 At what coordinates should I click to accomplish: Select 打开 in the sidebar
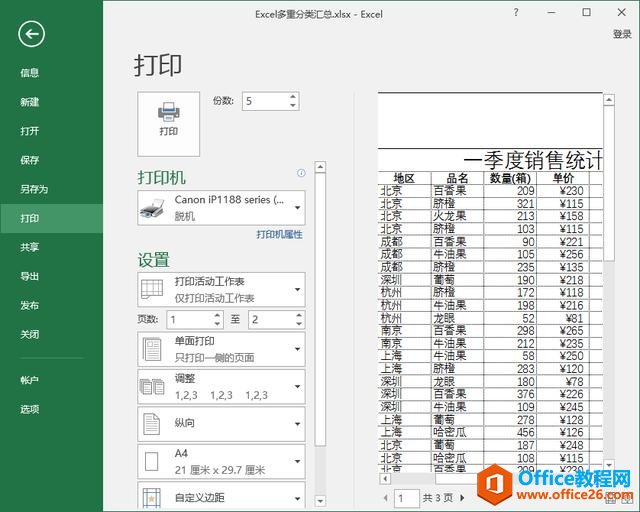coord(51,131)
